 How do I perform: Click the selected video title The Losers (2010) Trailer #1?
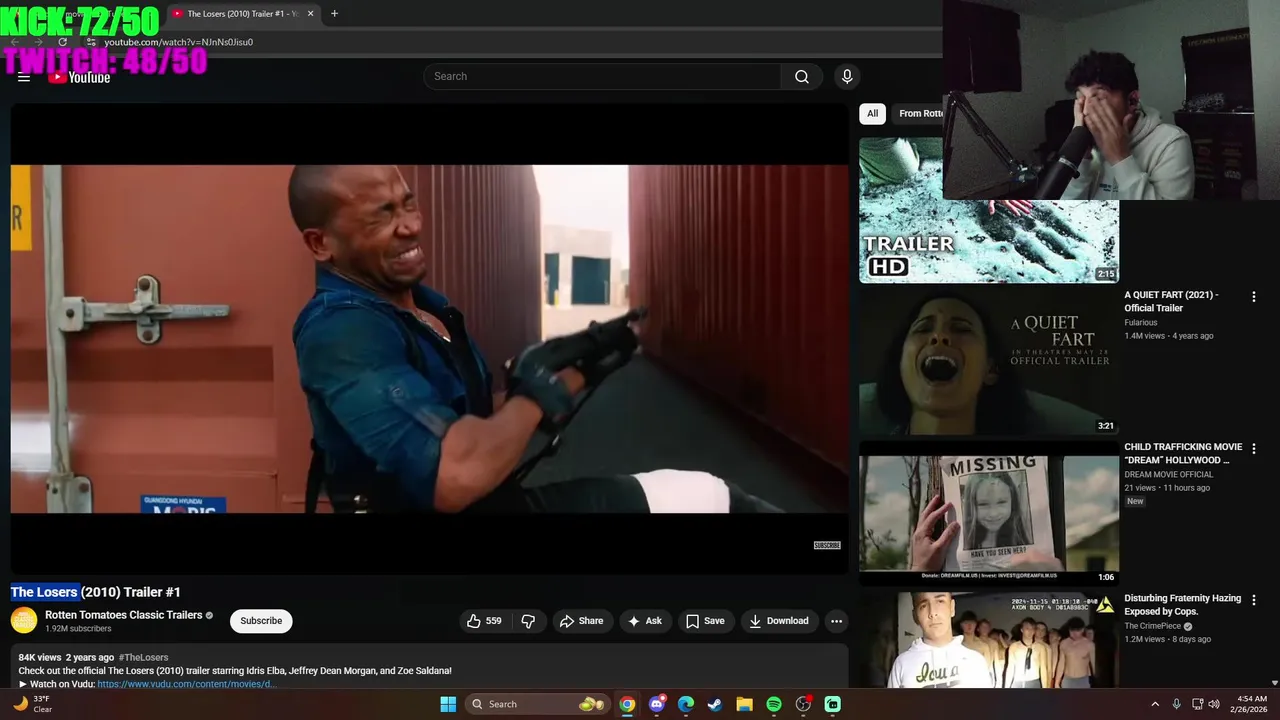click(96, 592)
